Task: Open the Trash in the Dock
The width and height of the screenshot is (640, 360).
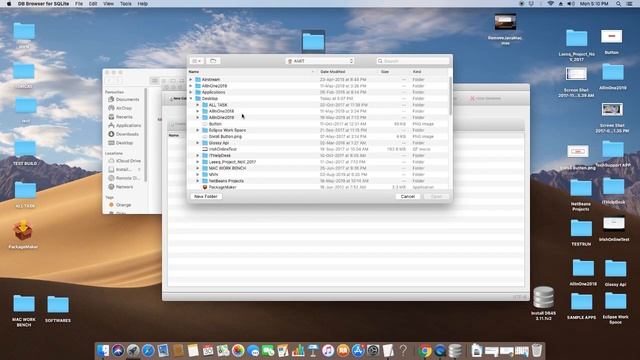Action: pos(537,350)
